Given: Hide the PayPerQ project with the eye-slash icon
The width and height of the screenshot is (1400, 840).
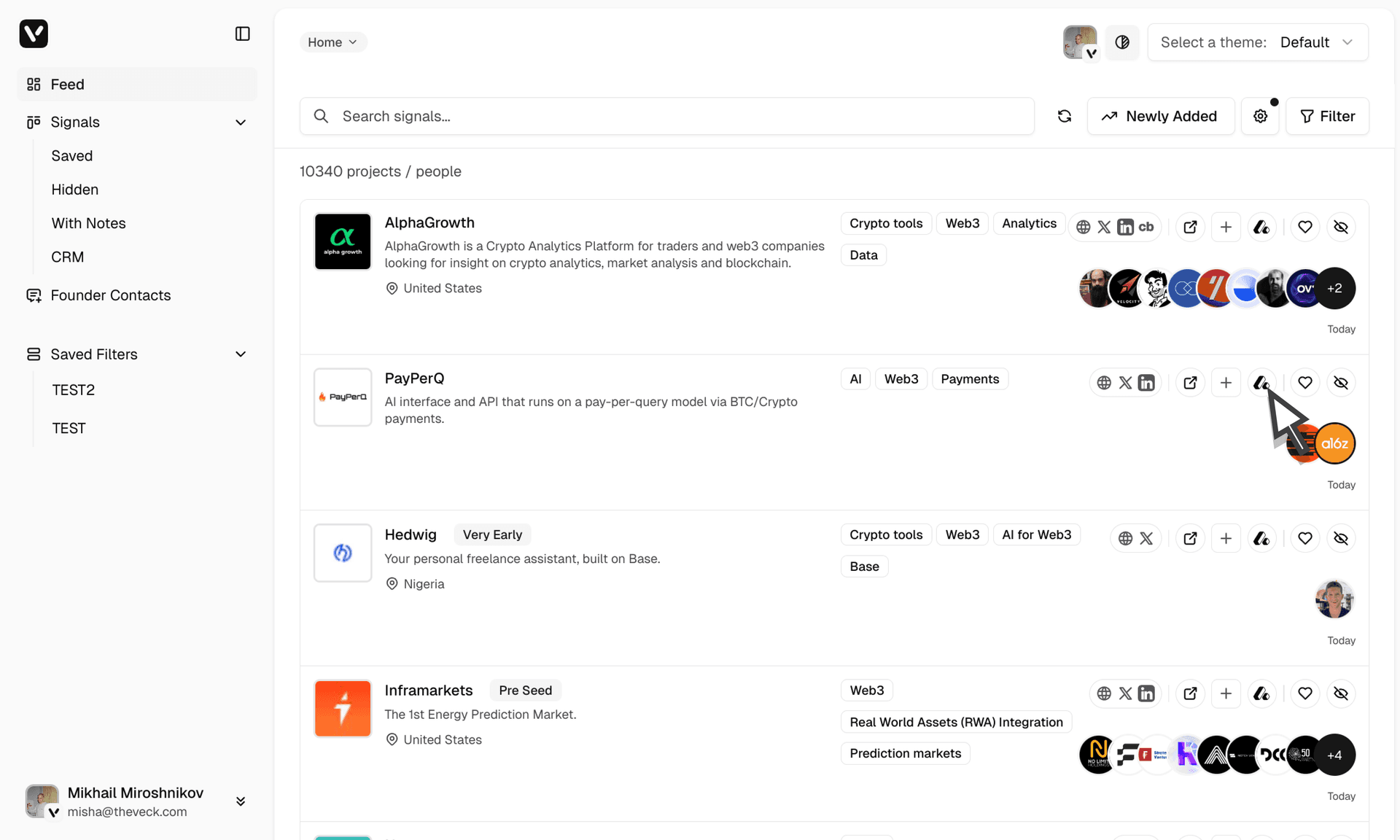Looking at the screenshot, I should [1341, 382].
